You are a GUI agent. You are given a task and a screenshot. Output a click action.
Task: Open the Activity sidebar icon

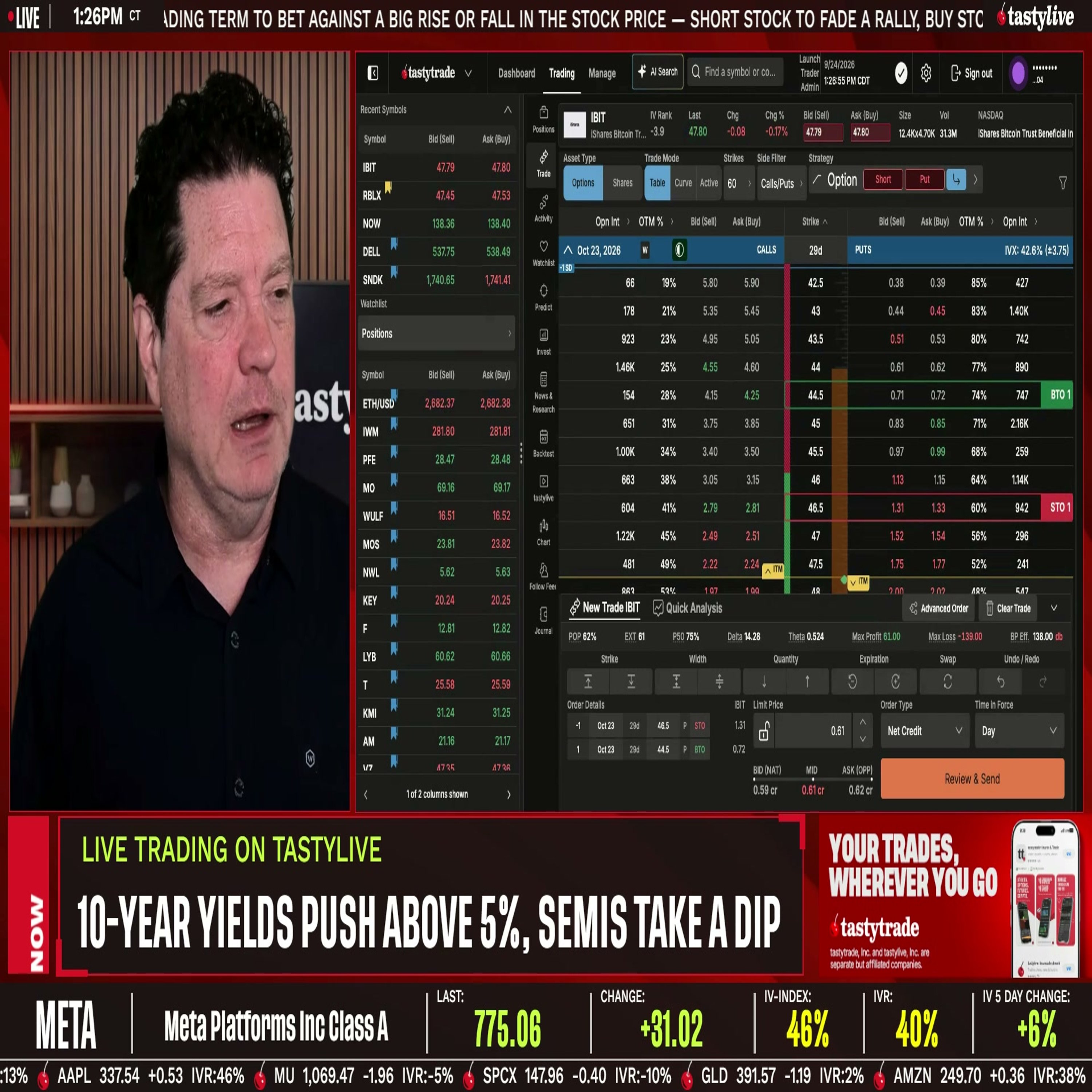tap(543, 208)
